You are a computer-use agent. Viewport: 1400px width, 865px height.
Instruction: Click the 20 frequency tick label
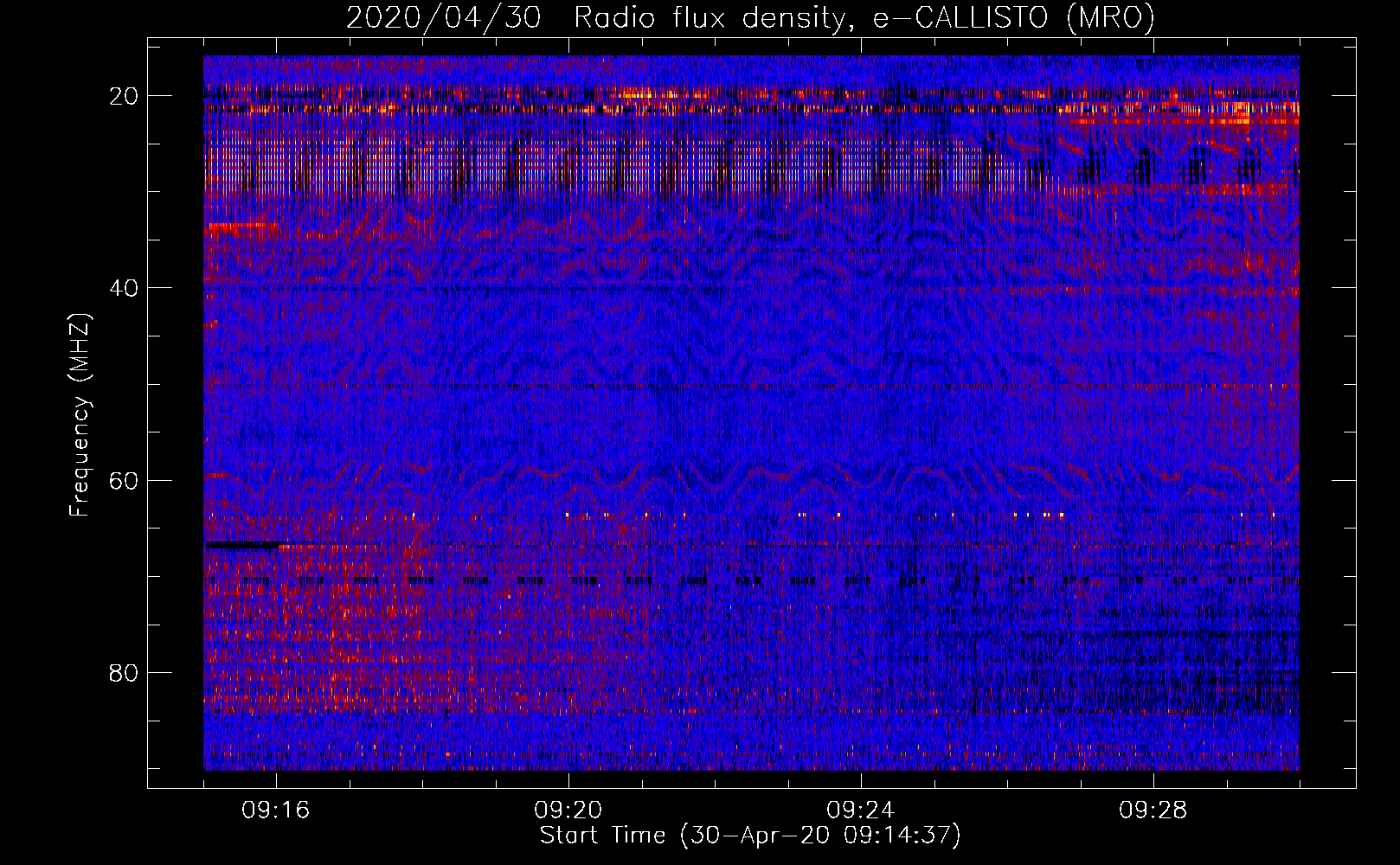(124, 96)
